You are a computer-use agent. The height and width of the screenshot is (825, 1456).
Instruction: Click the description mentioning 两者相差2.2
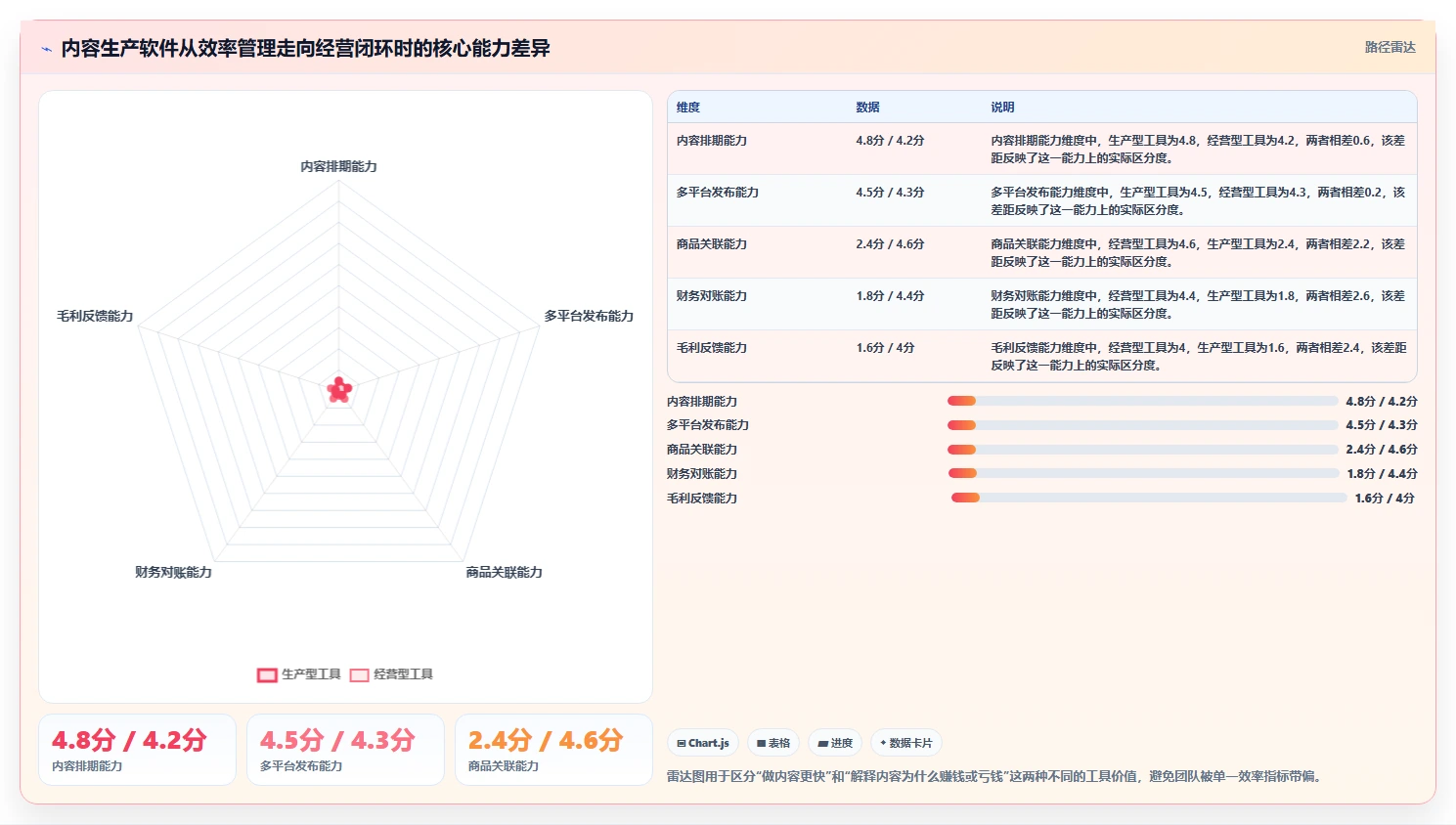click(x=1198, y=253)
